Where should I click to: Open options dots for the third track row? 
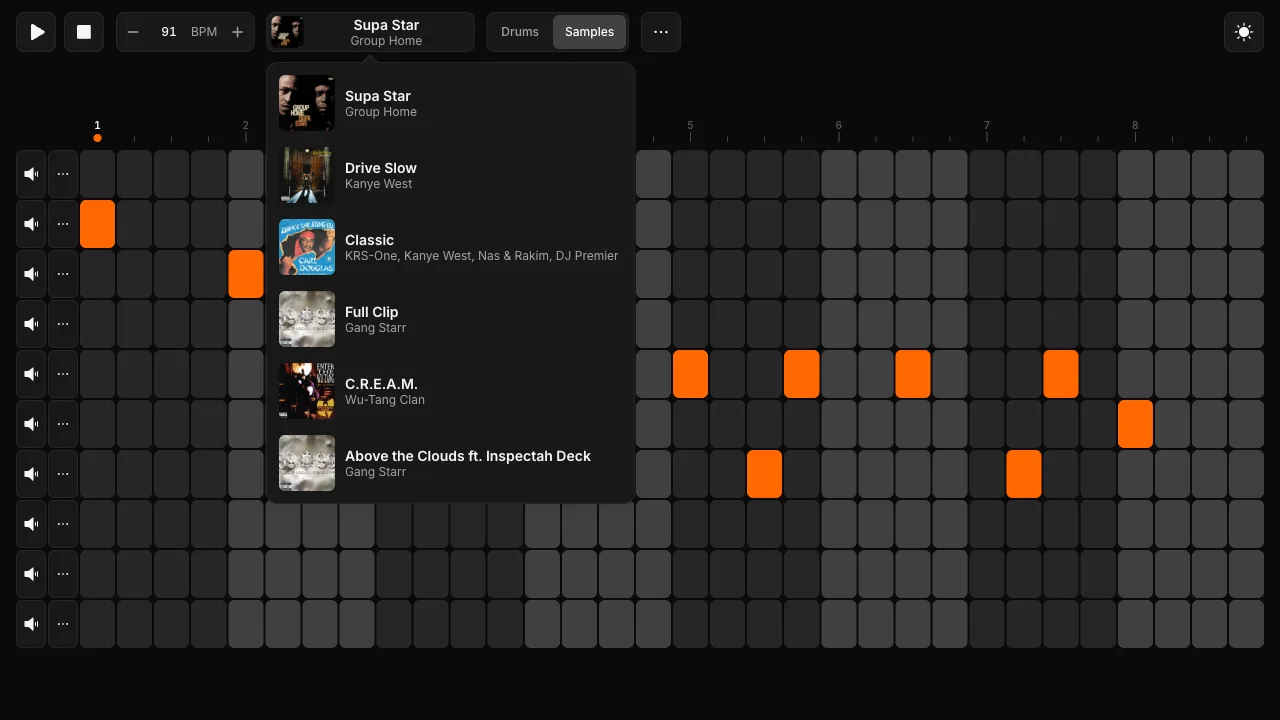coord(63,274)
